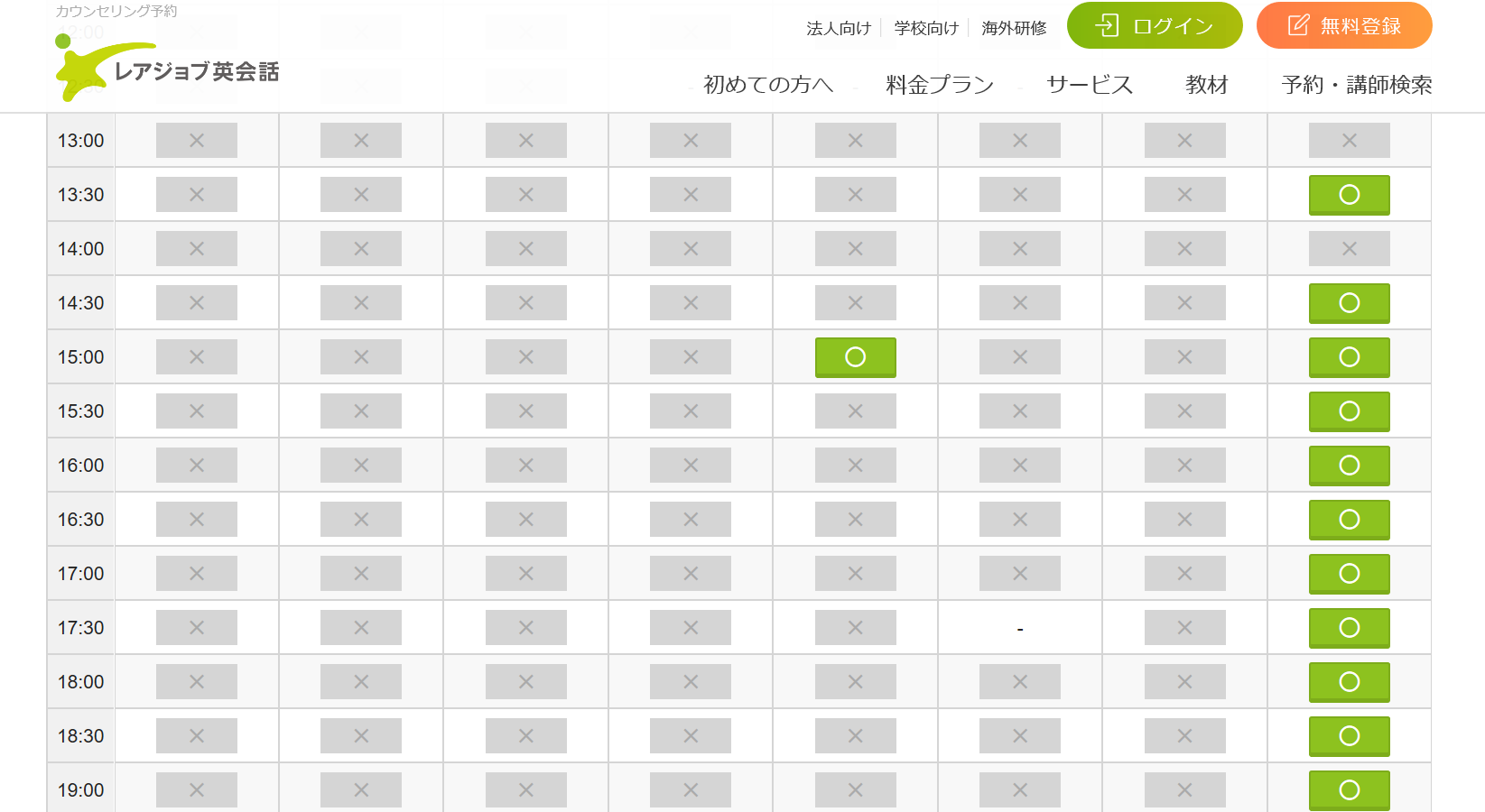Reserve the 15:00 slot in last column
Image resolution: width=1485 pixels, height=812 pixels.
(1349, 357)
